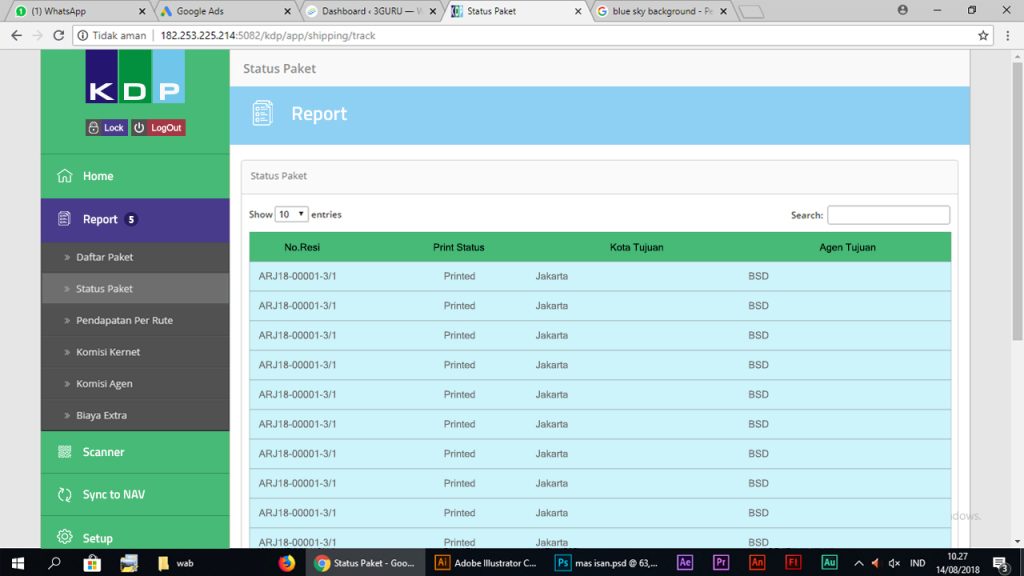The width and height of the screenshot is (1024, 576).
Task: Open Adobe Animate from taskbar
Action: coord(757,562)
